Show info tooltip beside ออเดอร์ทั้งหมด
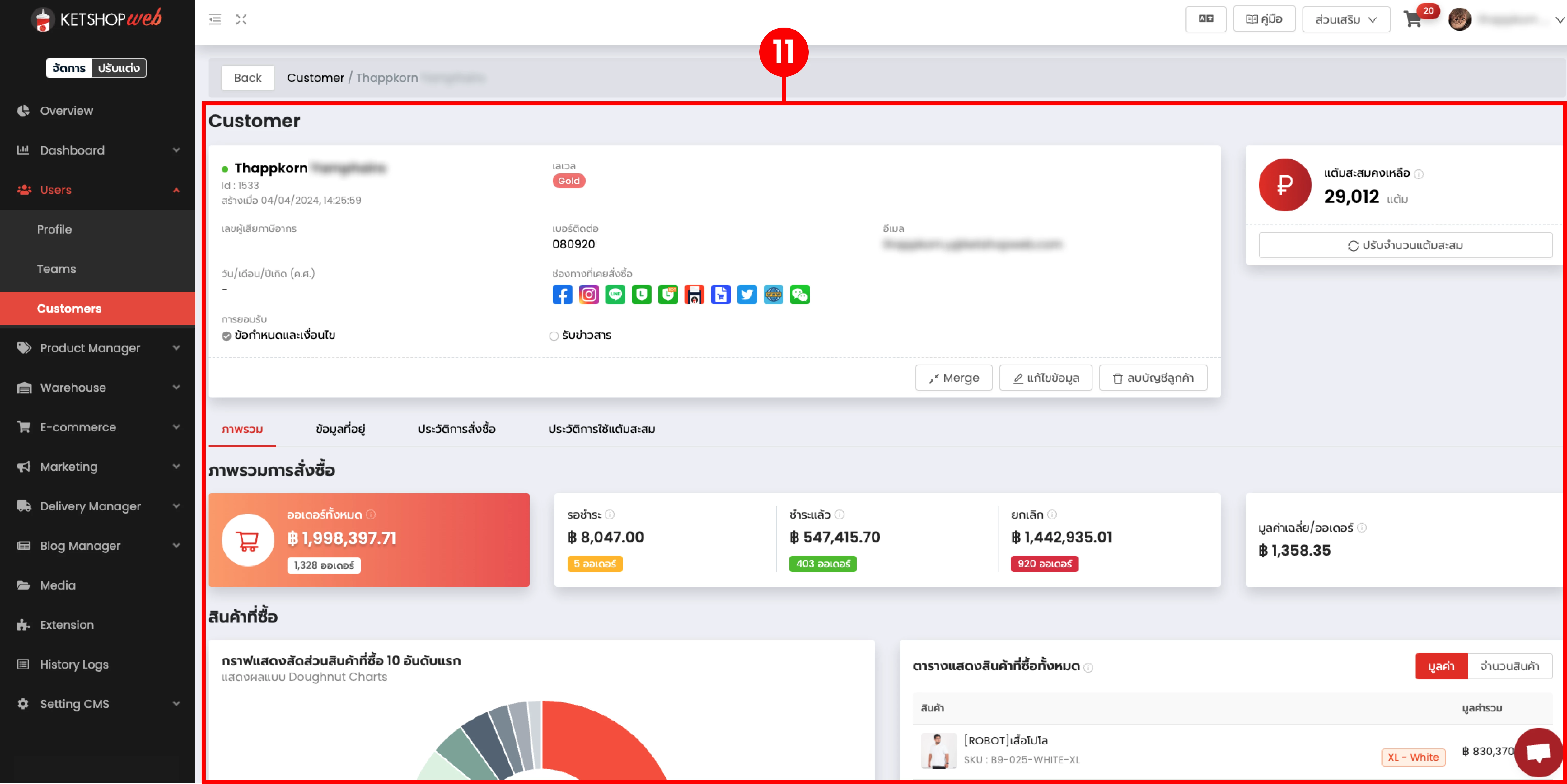This screenshot has width=1567, height=784. pyautogui.click(x=371, y=515)
